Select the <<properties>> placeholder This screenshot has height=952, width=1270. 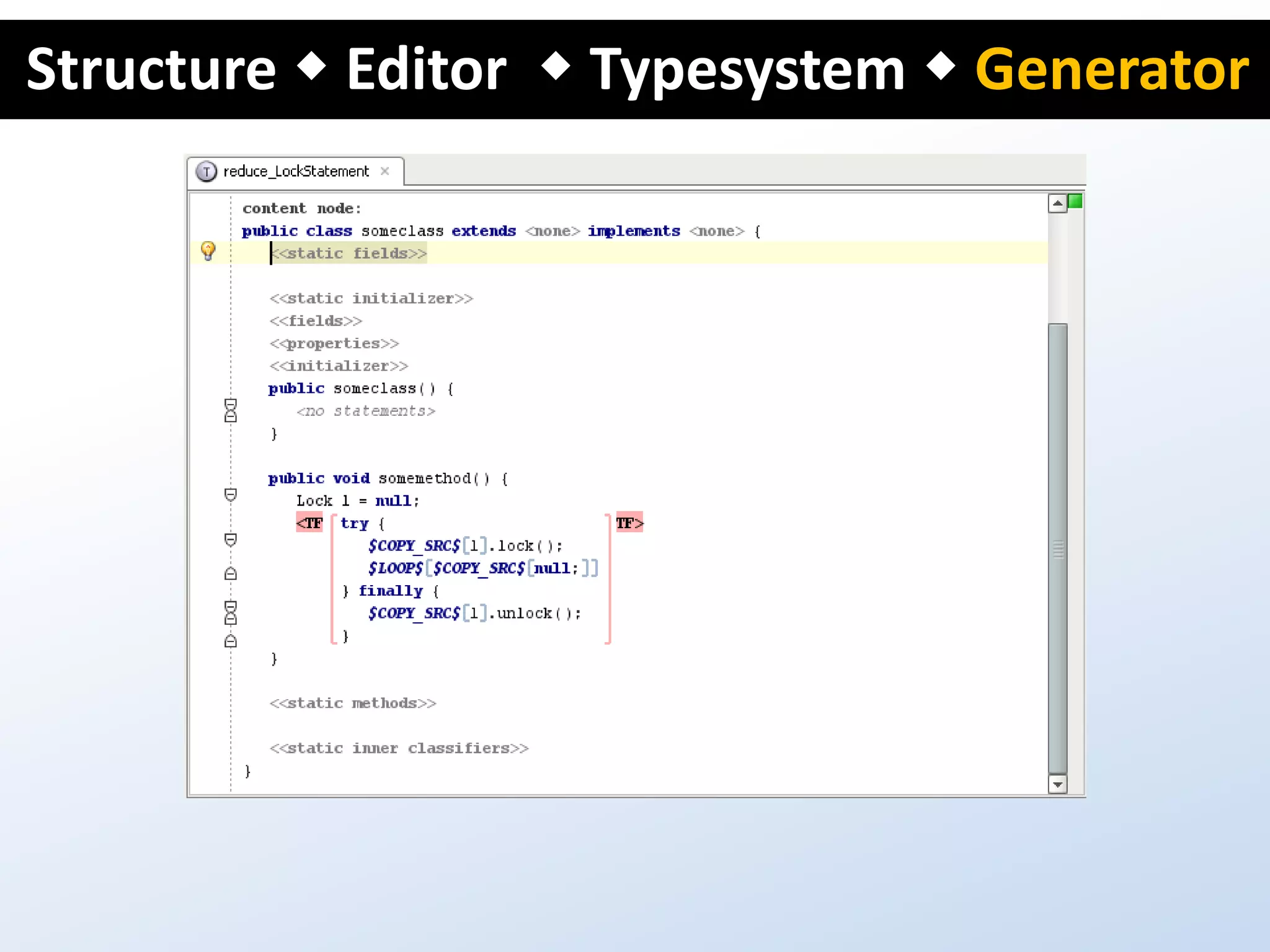(334, 343)
